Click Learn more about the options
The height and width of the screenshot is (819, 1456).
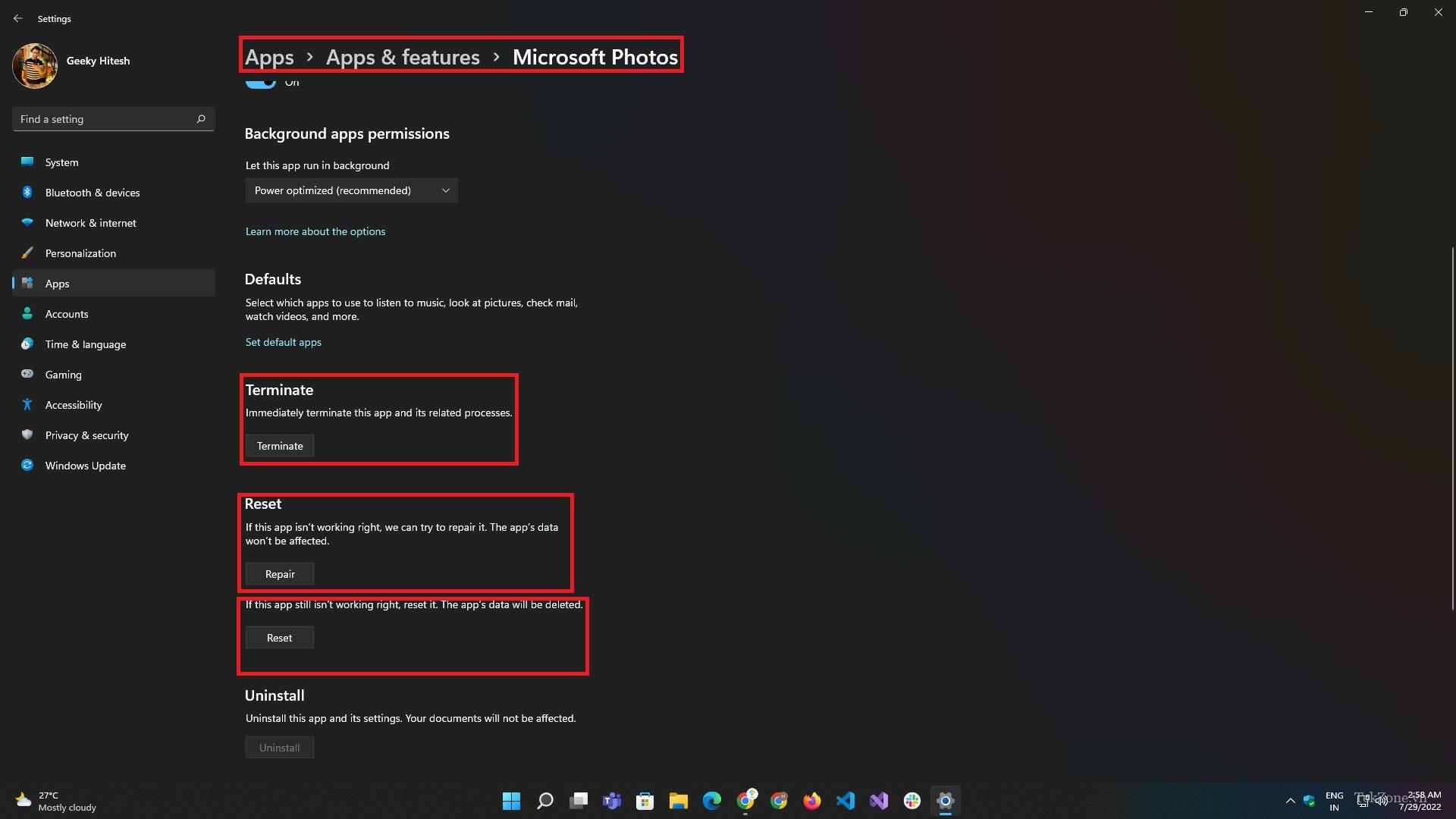tap(316, 231)
